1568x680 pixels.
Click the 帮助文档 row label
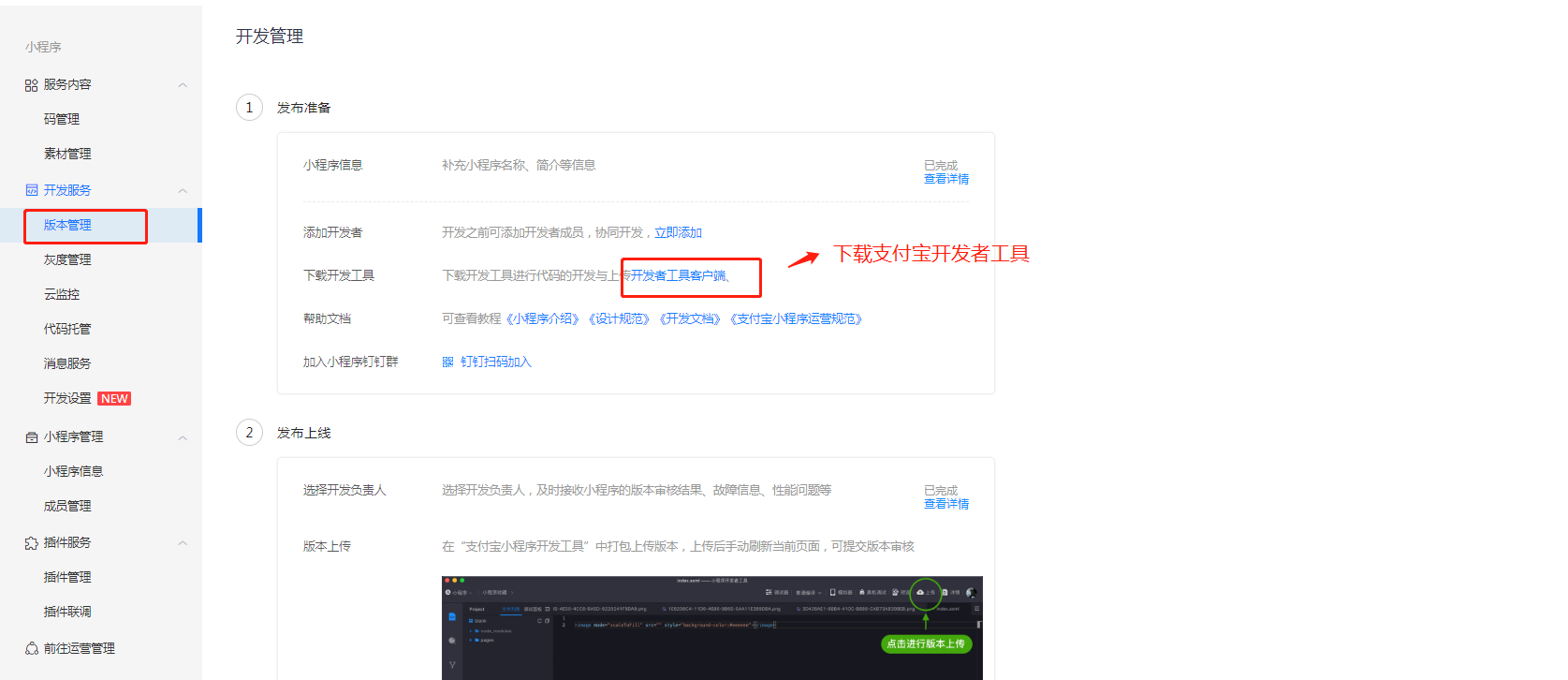327,318
